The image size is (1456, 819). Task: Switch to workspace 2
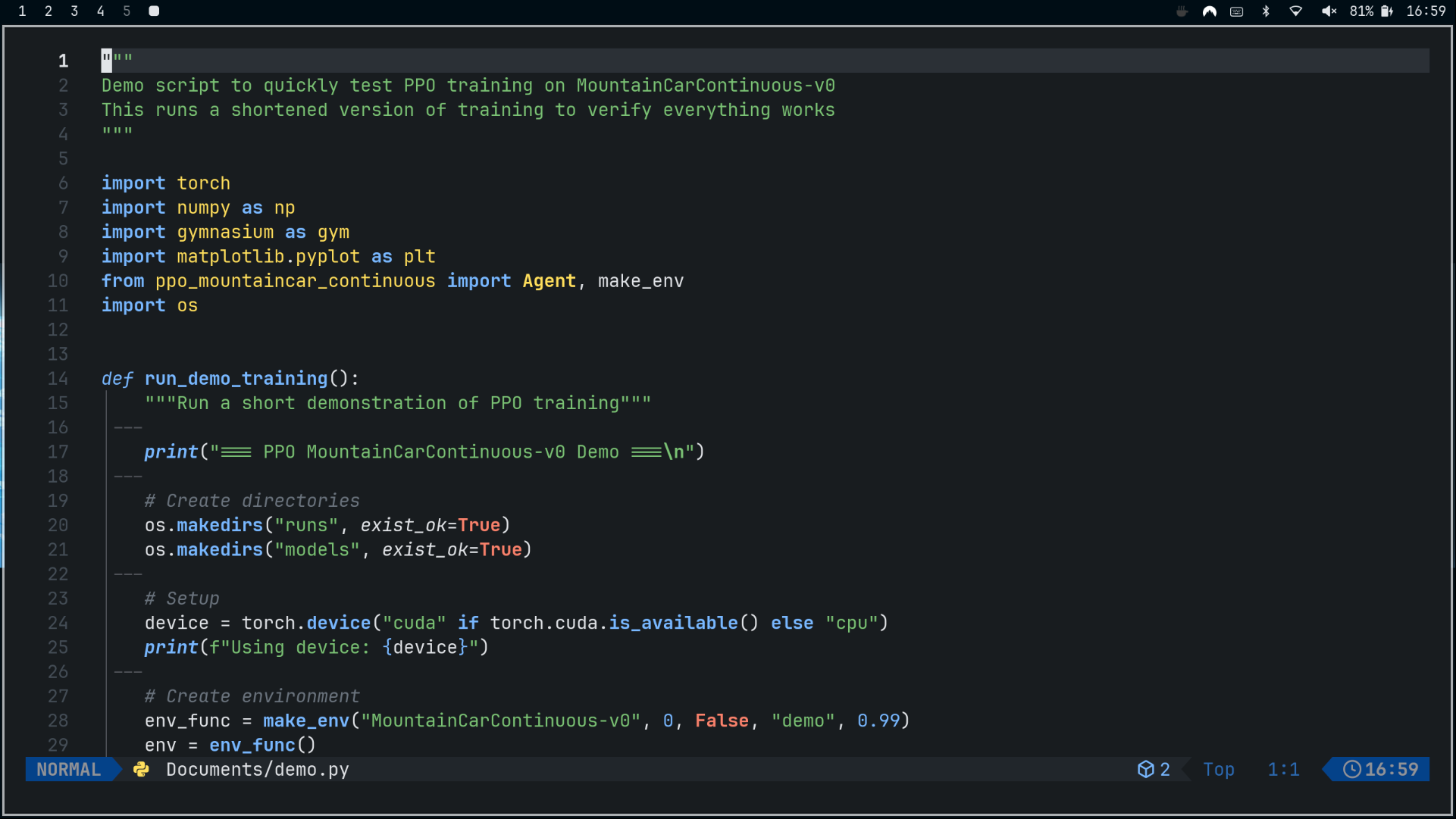(49, 11)
